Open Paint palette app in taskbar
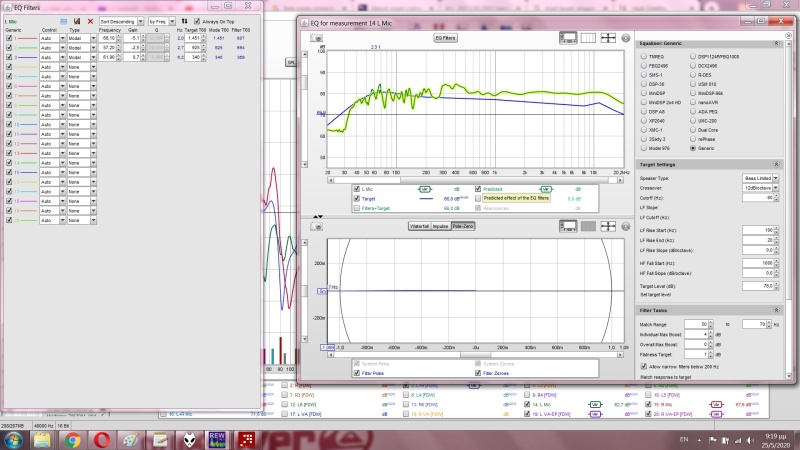This screenshot has width=800, height=450. pos(131,440)
